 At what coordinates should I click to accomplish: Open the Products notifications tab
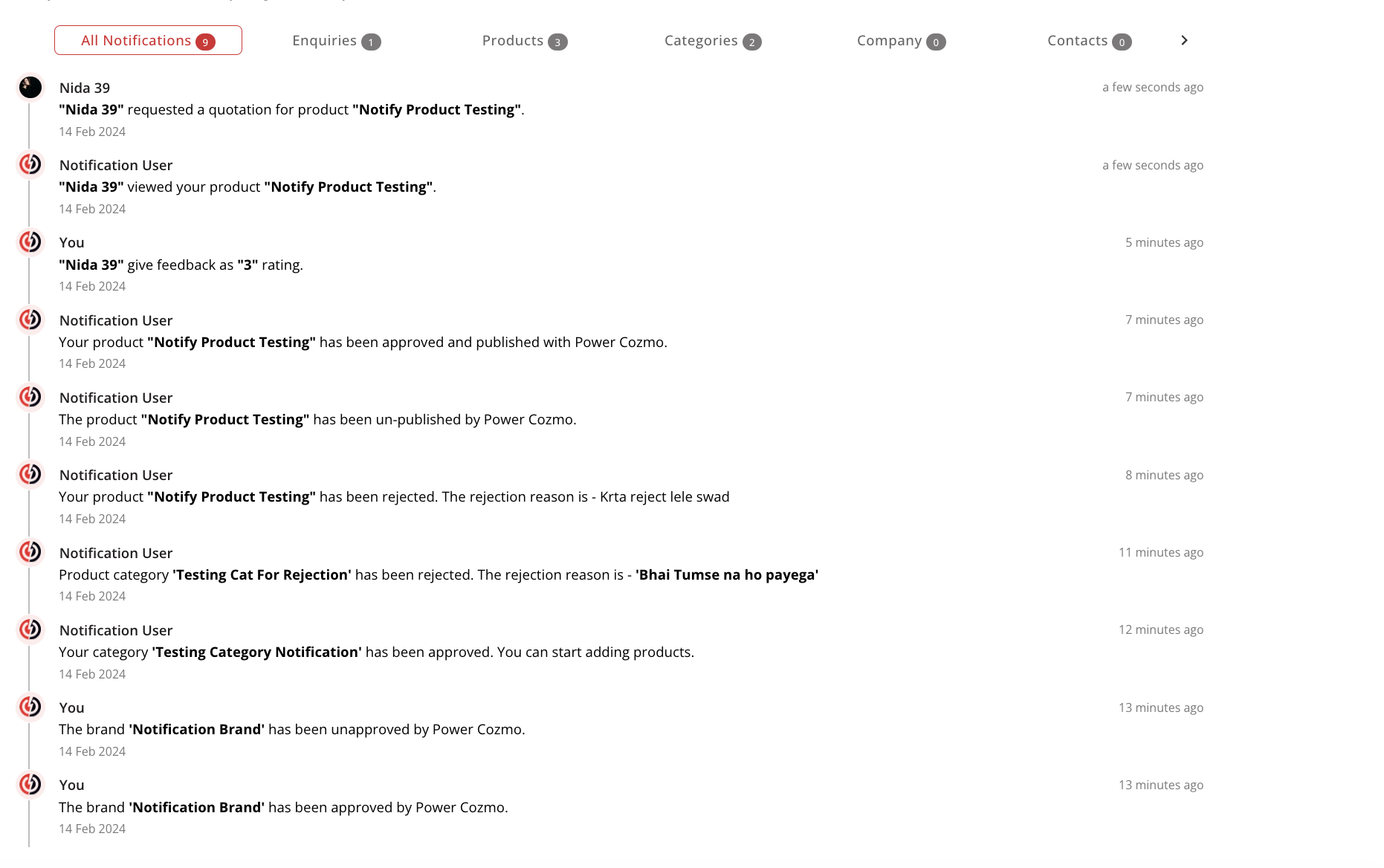(x=524, y=41)
